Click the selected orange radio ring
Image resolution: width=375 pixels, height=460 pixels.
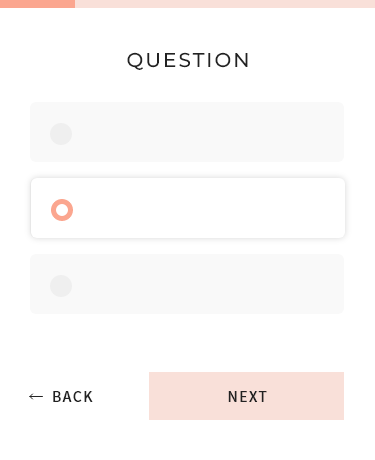click(x=62, y=210)
